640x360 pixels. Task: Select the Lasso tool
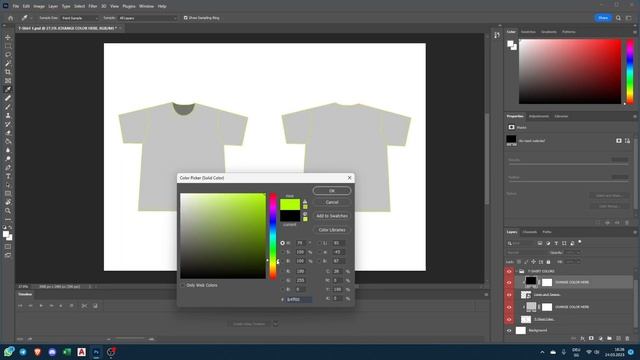8,55
